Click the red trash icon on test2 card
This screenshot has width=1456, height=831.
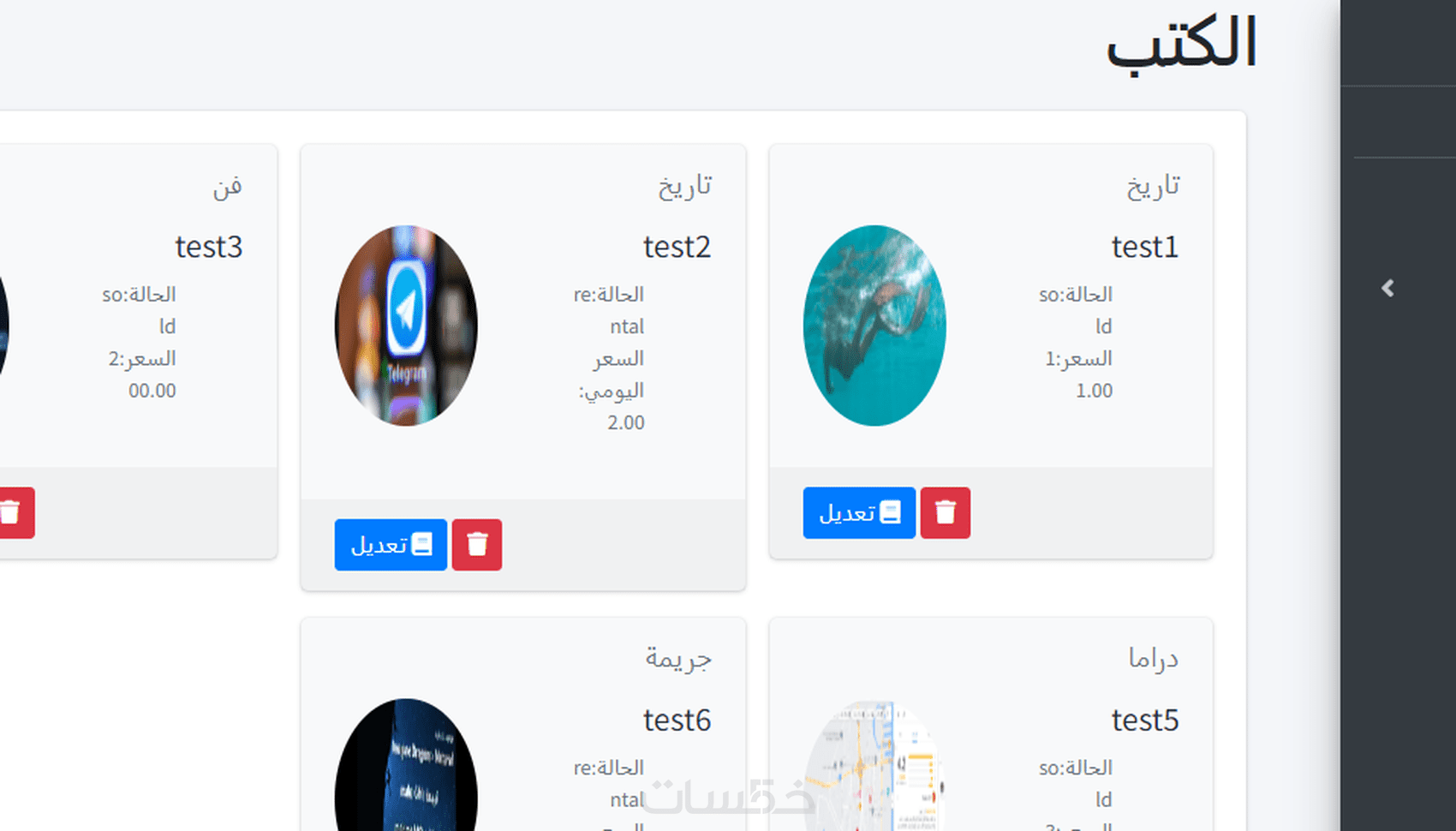(x=477, y=545)
